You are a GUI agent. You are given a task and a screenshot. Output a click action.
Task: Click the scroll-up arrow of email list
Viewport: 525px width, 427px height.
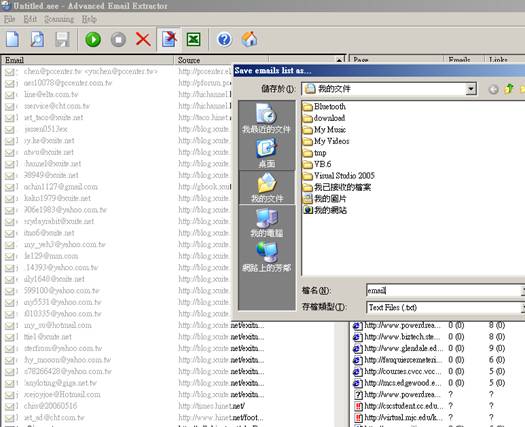339,60
